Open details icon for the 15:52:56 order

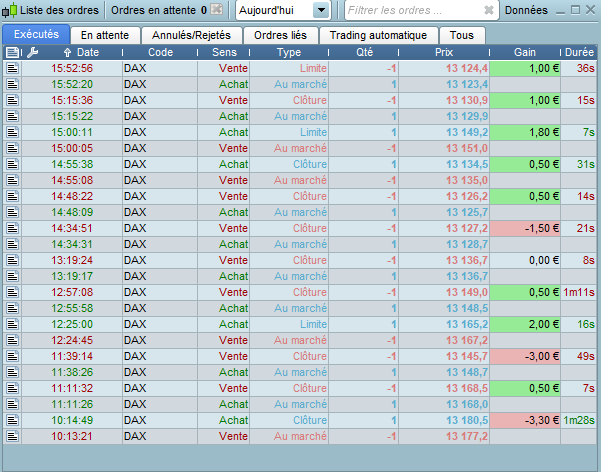[x=12, y=68]
